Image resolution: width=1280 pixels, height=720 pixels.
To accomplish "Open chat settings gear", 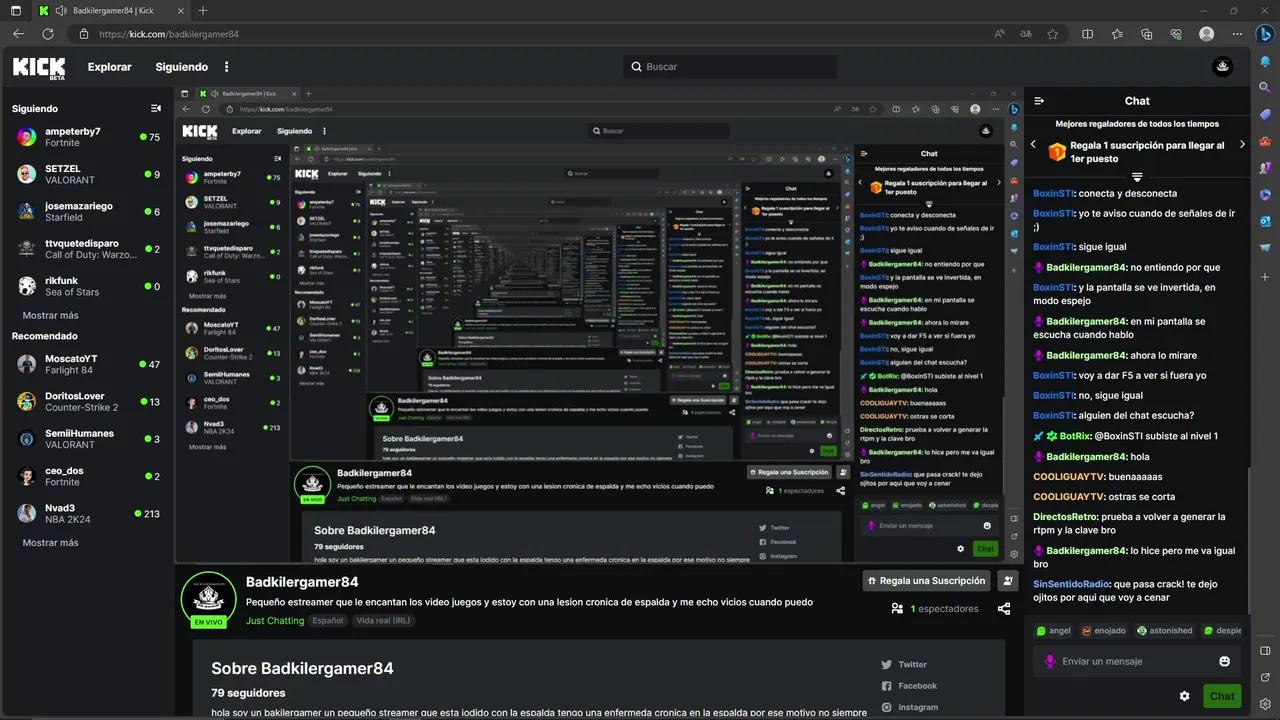I will coord(1185,696).
